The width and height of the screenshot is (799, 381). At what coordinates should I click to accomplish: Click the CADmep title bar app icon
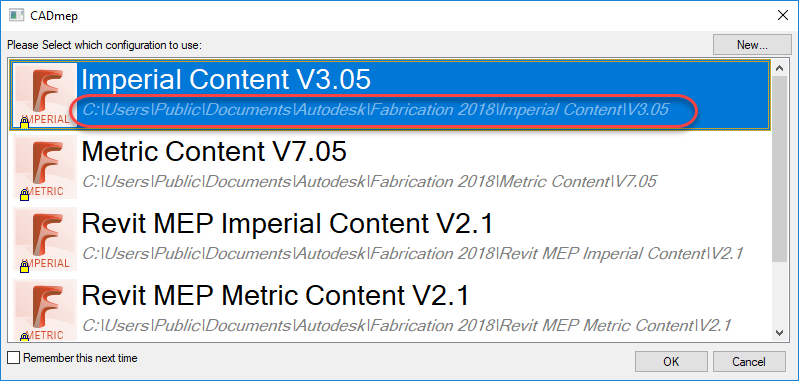17,15
